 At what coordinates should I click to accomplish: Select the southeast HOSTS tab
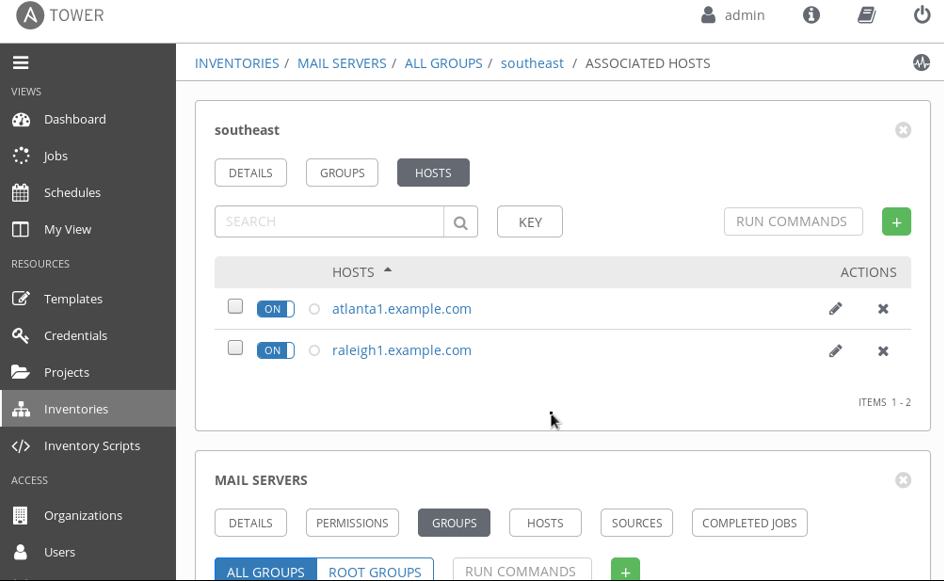click(433, 173)
